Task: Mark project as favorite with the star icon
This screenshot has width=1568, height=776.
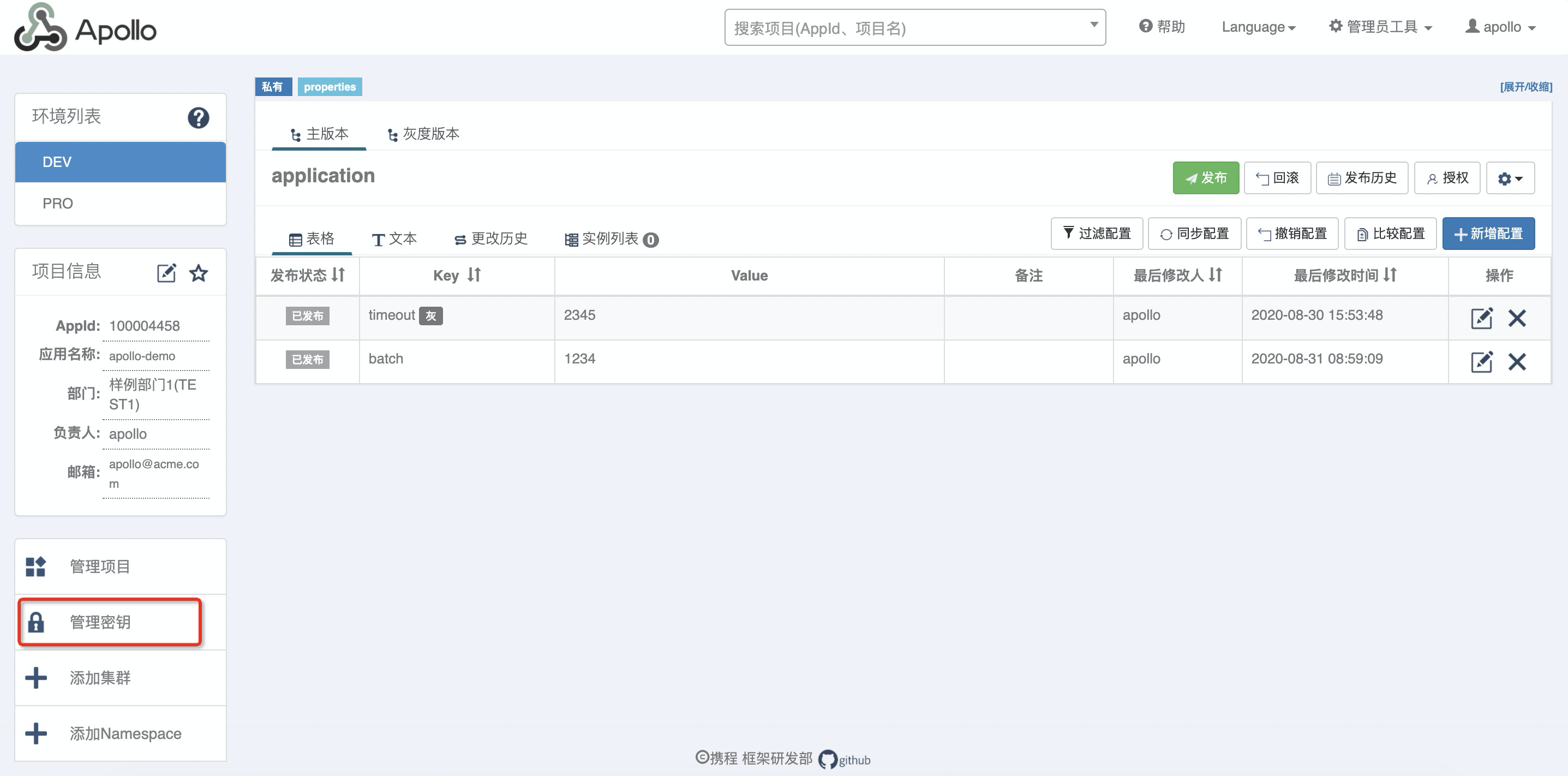Action: coord(199,273)
